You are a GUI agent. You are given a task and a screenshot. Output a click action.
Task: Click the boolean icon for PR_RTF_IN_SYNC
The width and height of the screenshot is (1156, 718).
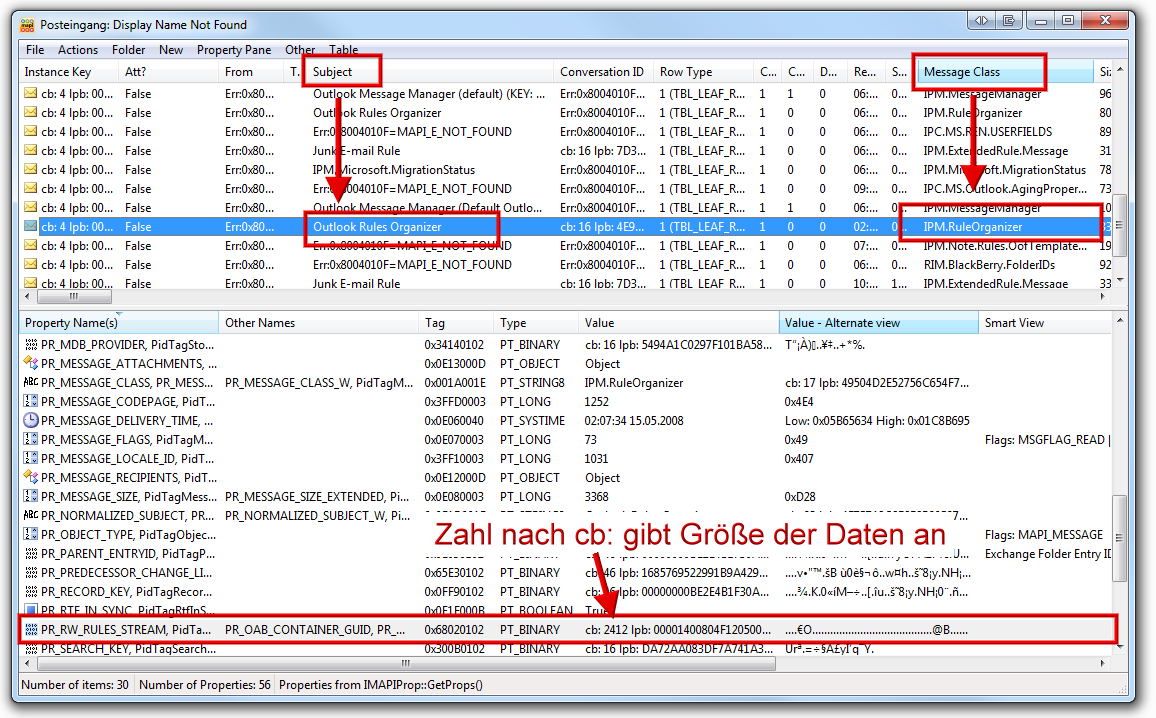tap(31, 611)
